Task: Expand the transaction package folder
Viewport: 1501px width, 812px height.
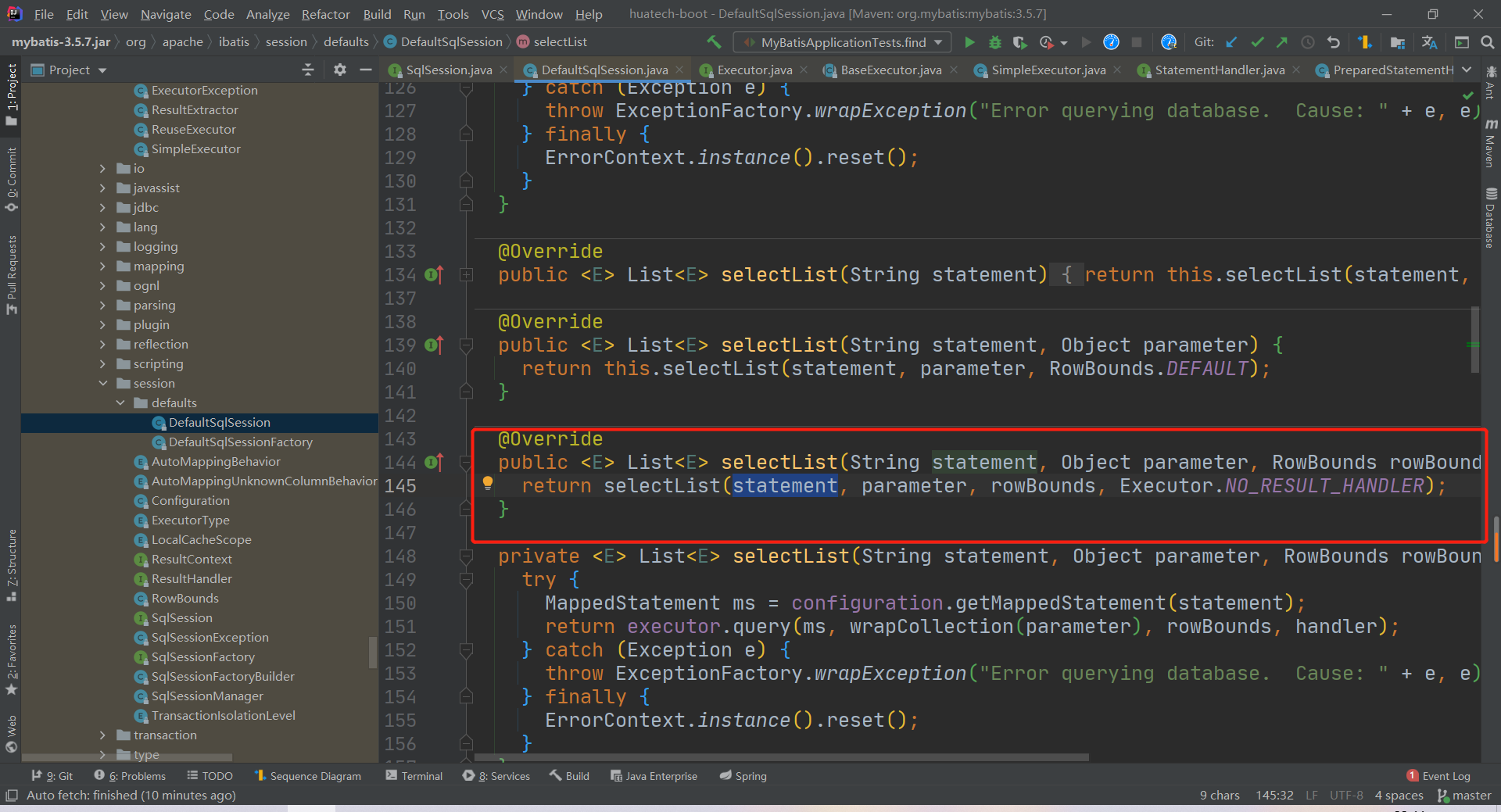Action: pyautogui.click(x=102, y=735)
